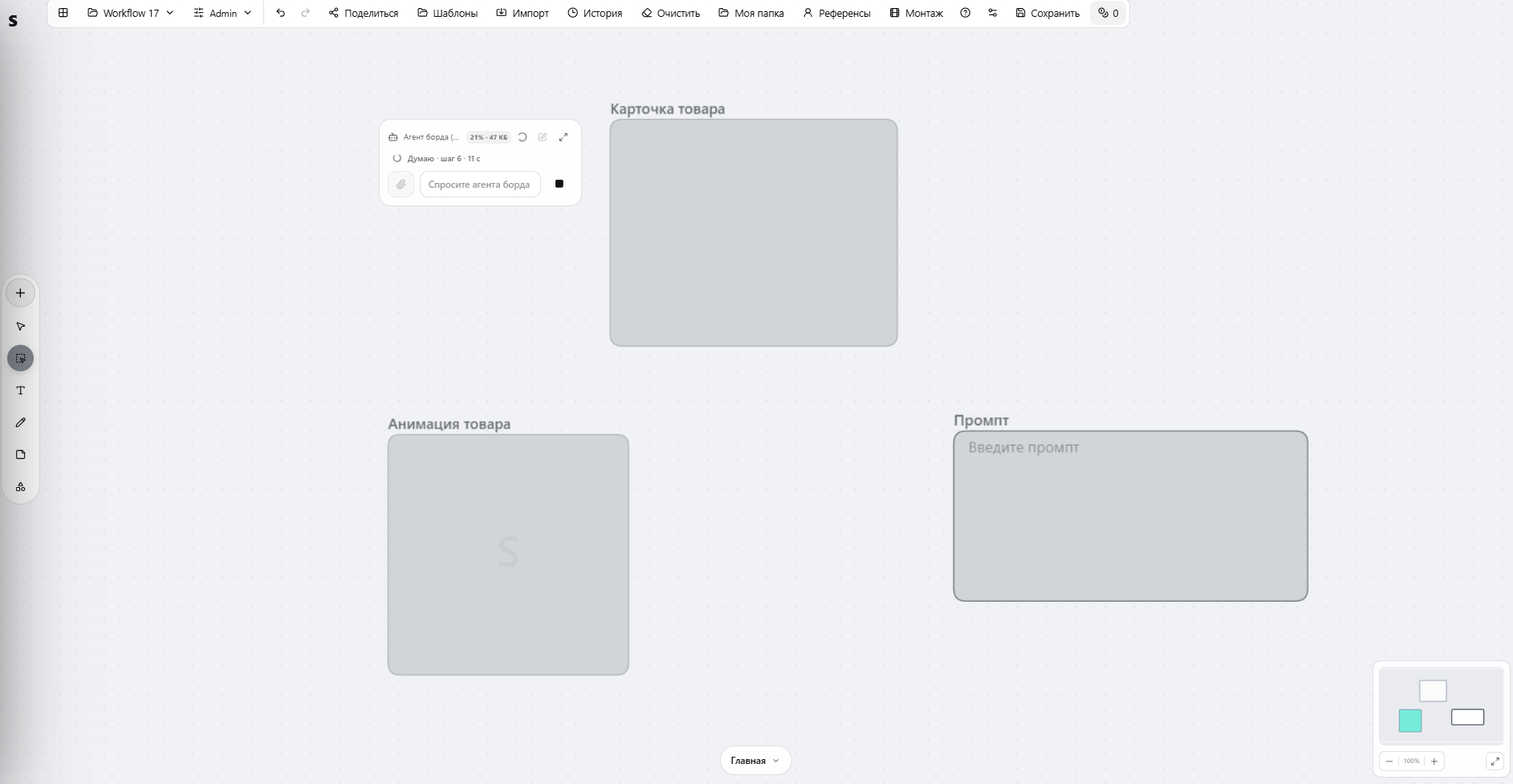
Task: Expand the board agent panel
Action: coord(563,137)
